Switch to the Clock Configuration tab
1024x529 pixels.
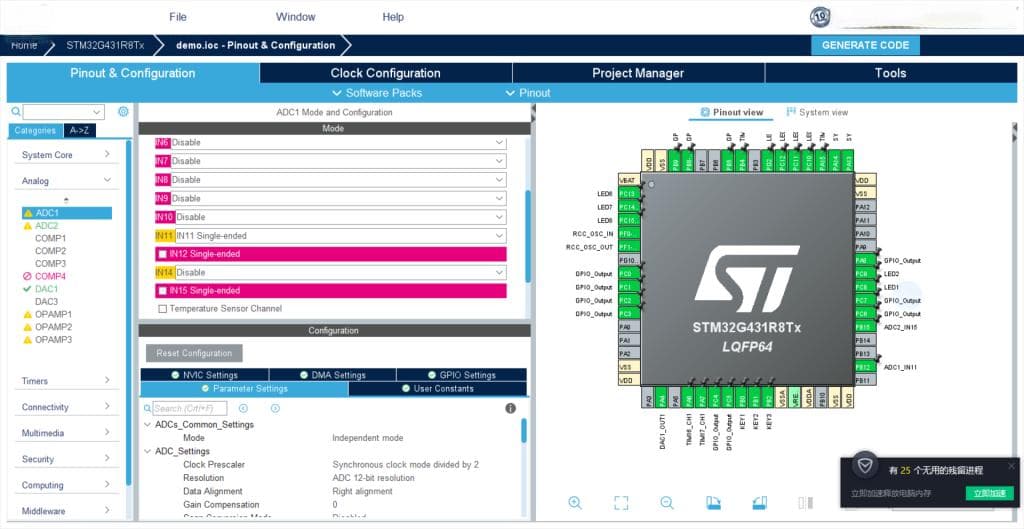385,73
